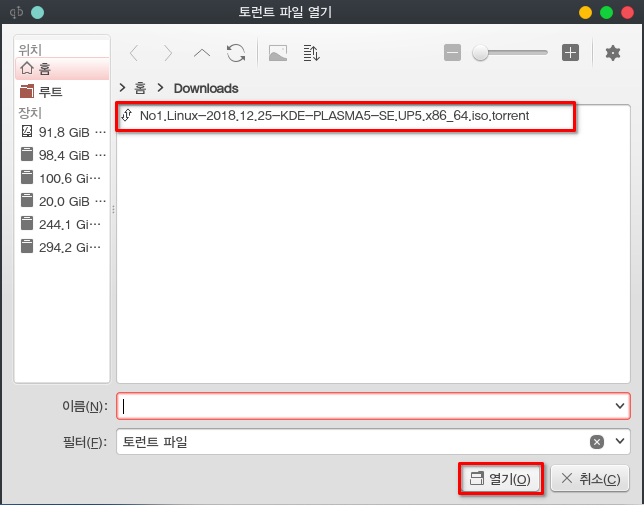
Task: Navigate to the parent folder with the up arrow
Action: (202, 53)
